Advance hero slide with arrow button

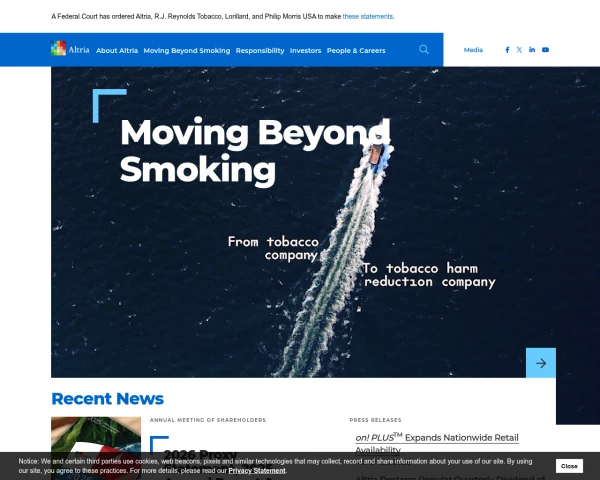[x=541, y=363]
